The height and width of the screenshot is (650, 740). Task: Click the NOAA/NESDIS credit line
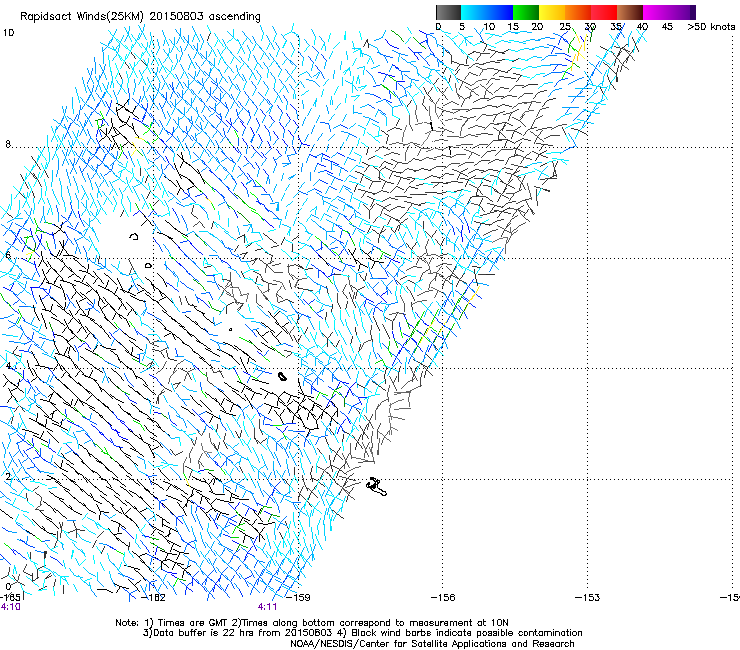tap(432, 644)
